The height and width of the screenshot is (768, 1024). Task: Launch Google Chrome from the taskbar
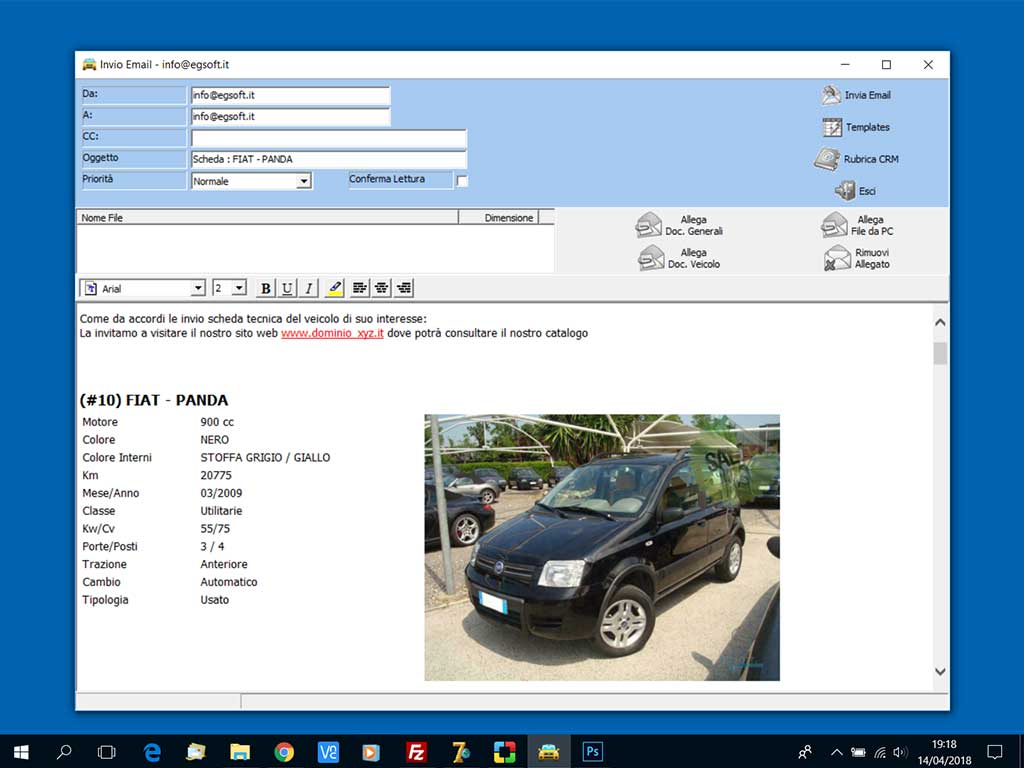283,752
